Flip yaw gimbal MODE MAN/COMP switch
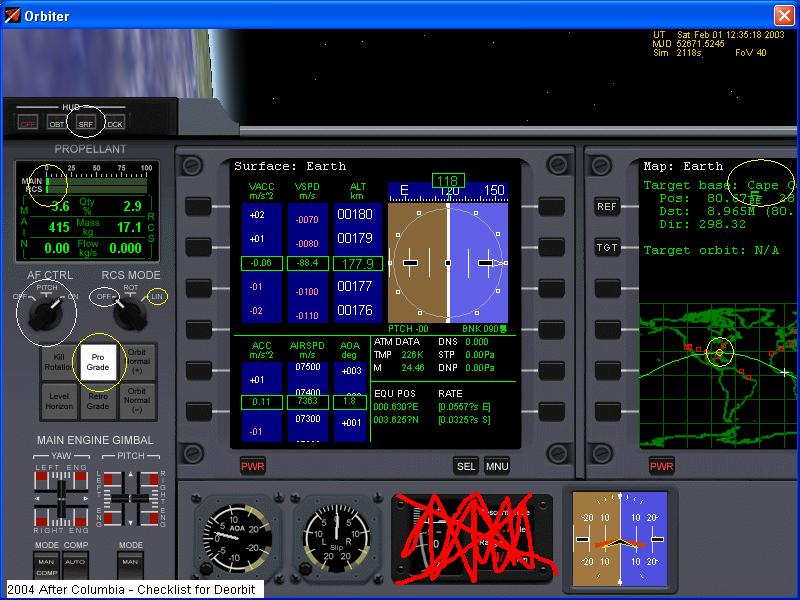800x600 pixels. coord(46,565)
